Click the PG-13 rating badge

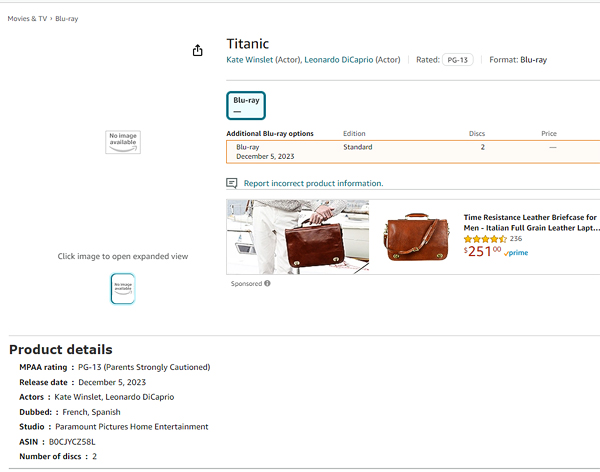(458, 60)
